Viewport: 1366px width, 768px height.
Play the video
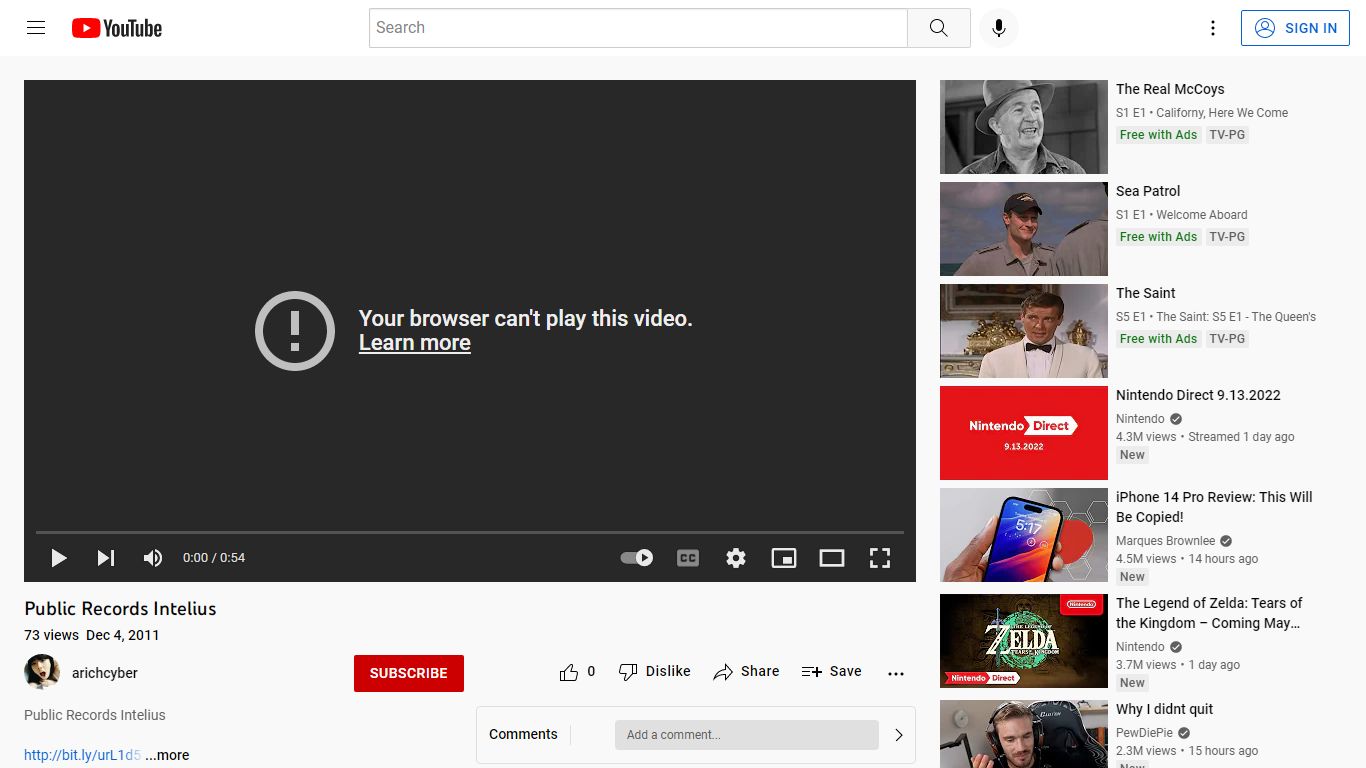coord(59,558)
